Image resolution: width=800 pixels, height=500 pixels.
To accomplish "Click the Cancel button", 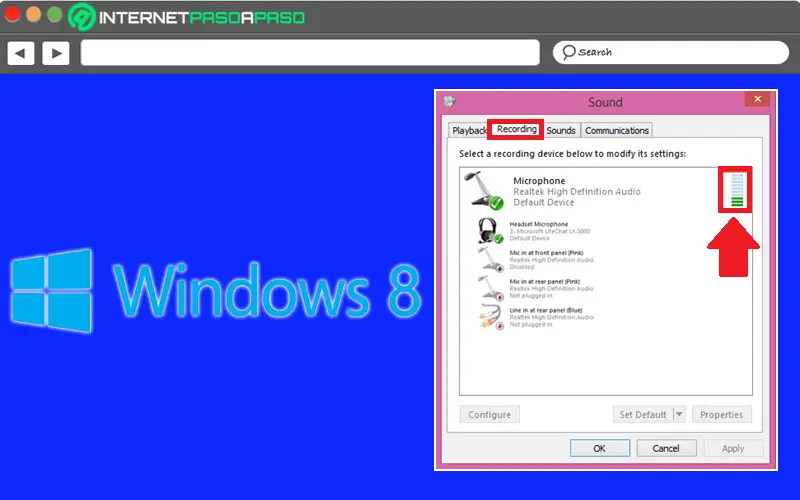I will [666, 448].
